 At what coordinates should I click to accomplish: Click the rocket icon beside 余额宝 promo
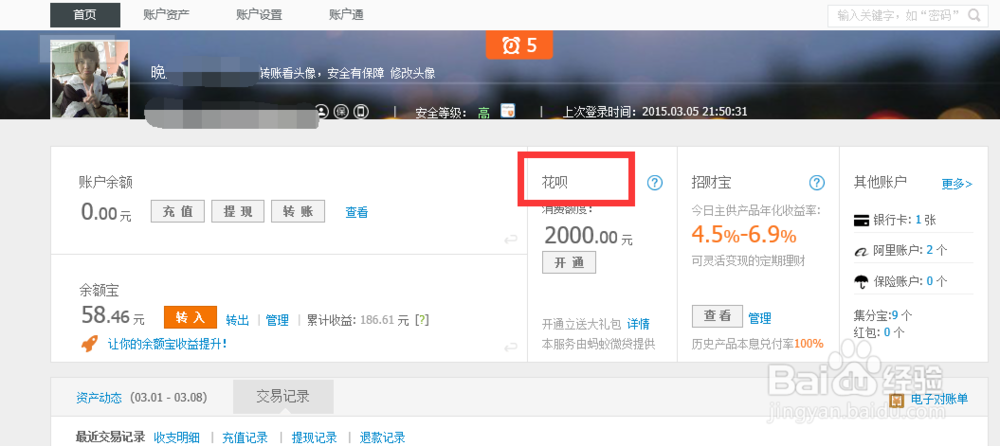pos(89,343)
